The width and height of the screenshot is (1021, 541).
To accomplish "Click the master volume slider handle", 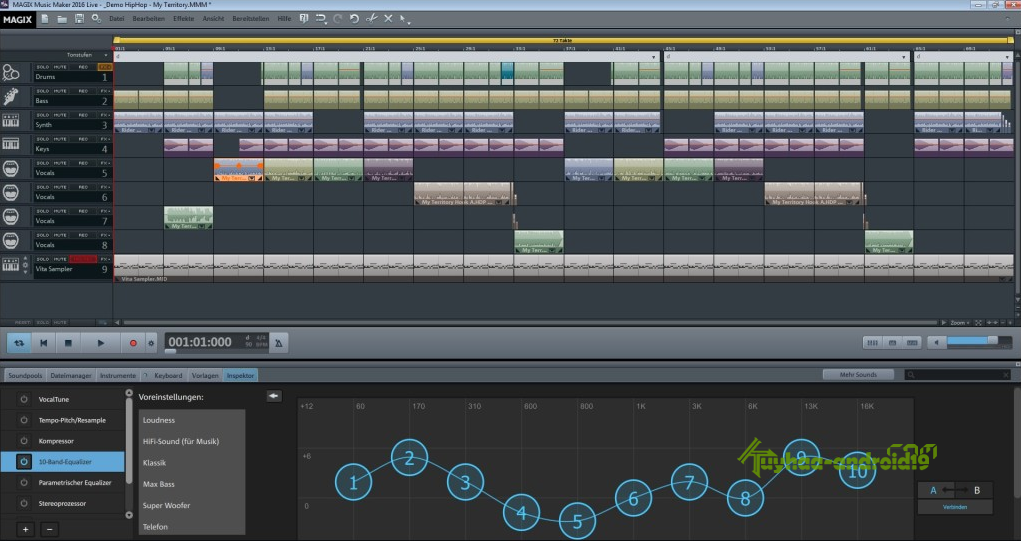I will pyautogui.click(x=992, y=341).
